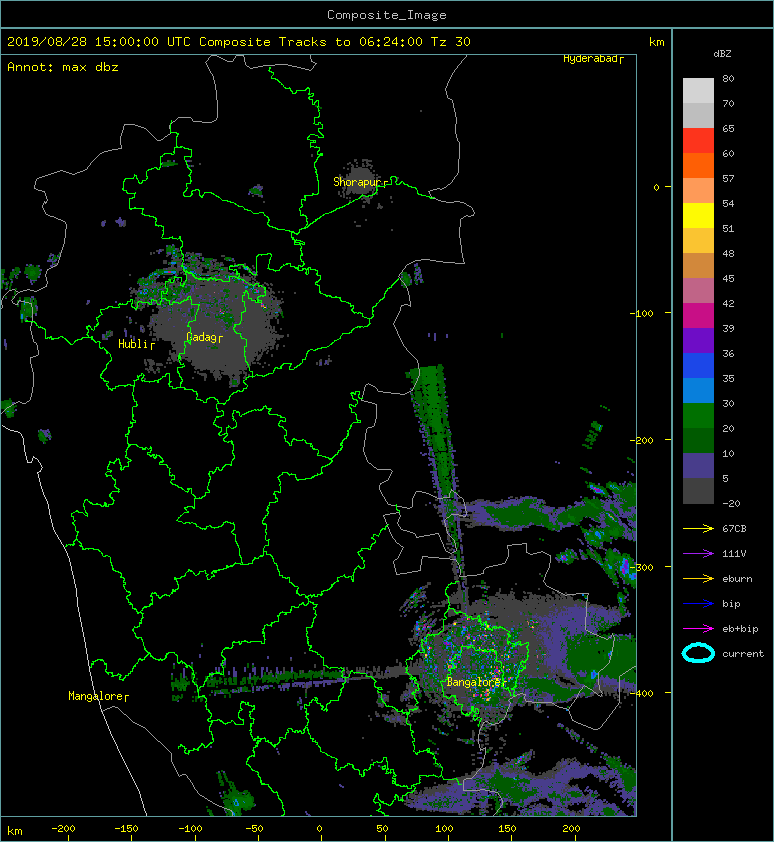Click the -100 y-axis tick label
The image size is (774, 842).
[641, 313]
